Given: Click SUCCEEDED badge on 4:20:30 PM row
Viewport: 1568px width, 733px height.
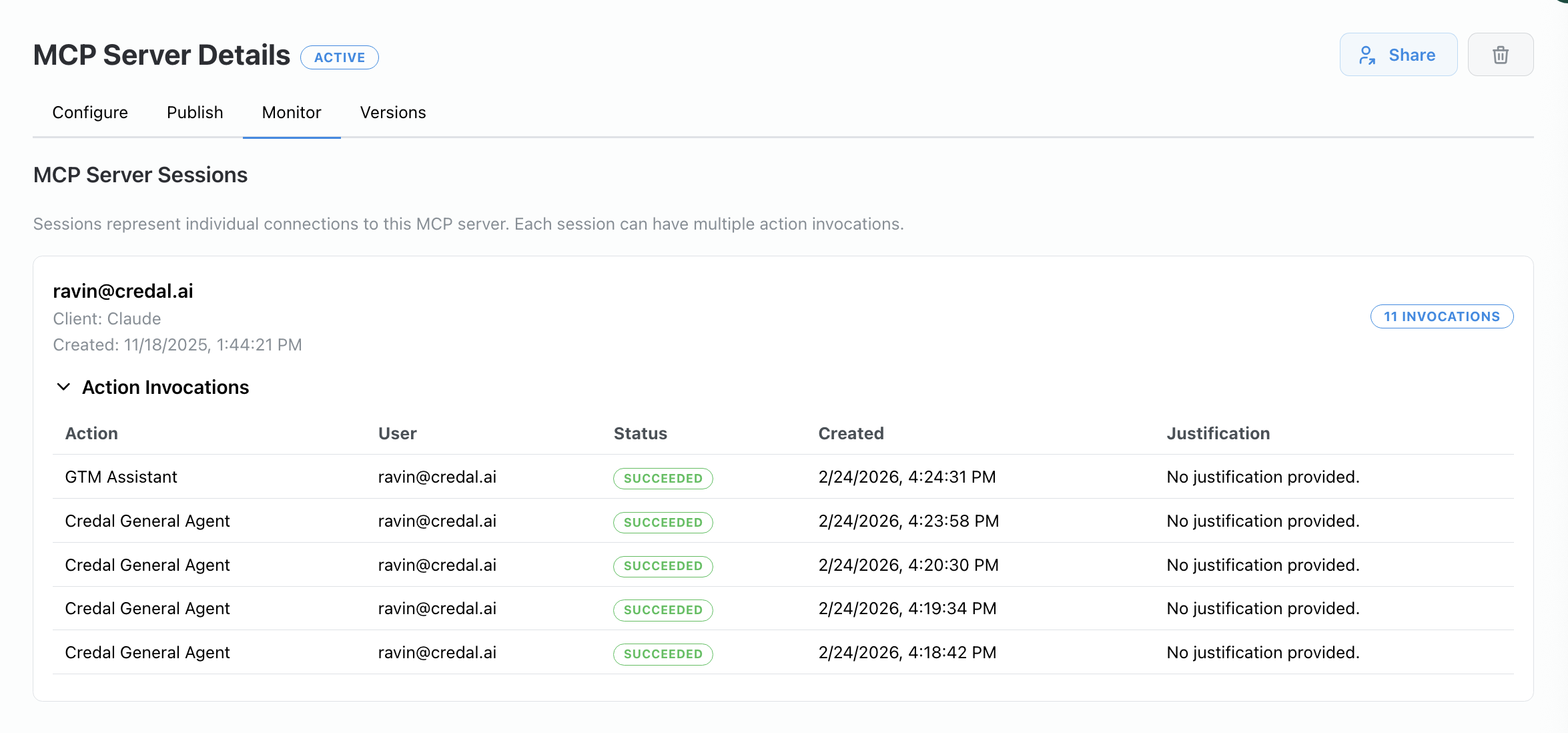Looking at the screenshot, I should 663,566.
